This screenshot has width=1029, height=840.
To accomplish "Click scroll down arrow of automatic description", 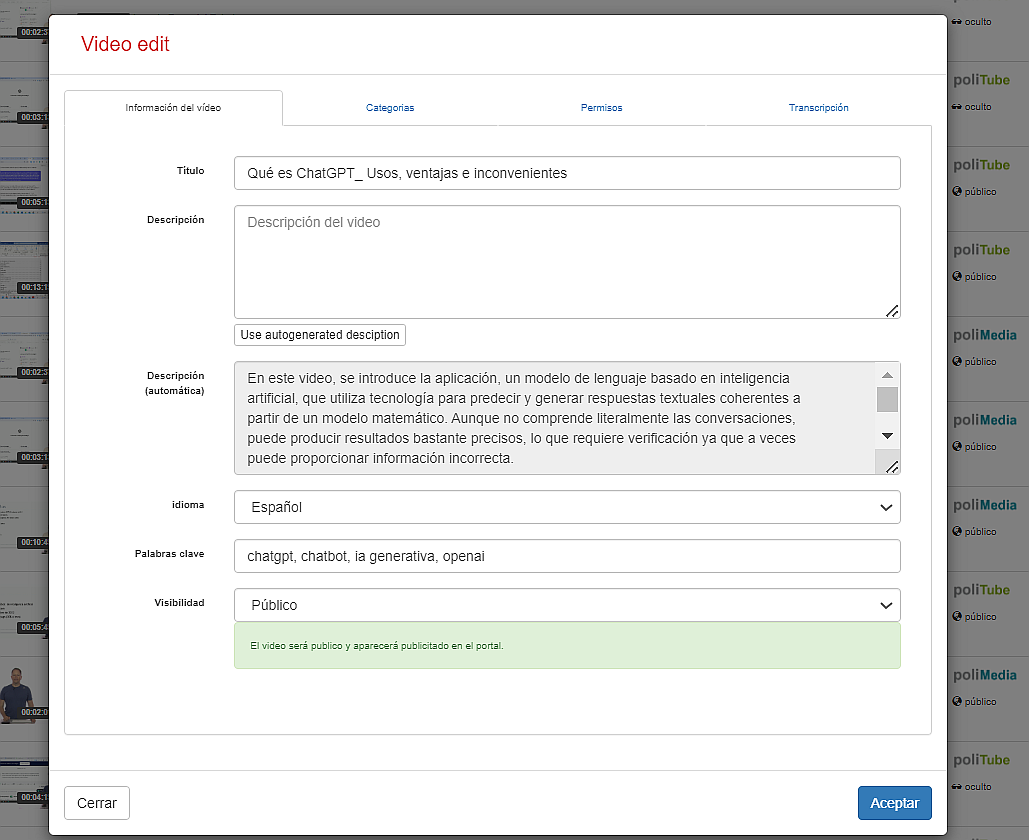I will click(x=887, y=436).
